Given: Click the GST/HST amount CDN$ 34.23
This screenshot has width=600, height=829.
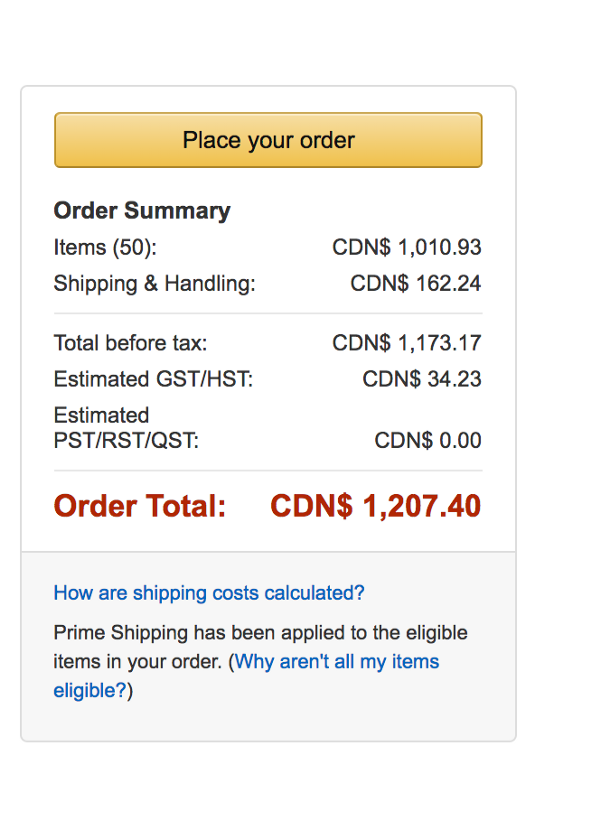Looking at the screenshot, I should coord(422,379).
